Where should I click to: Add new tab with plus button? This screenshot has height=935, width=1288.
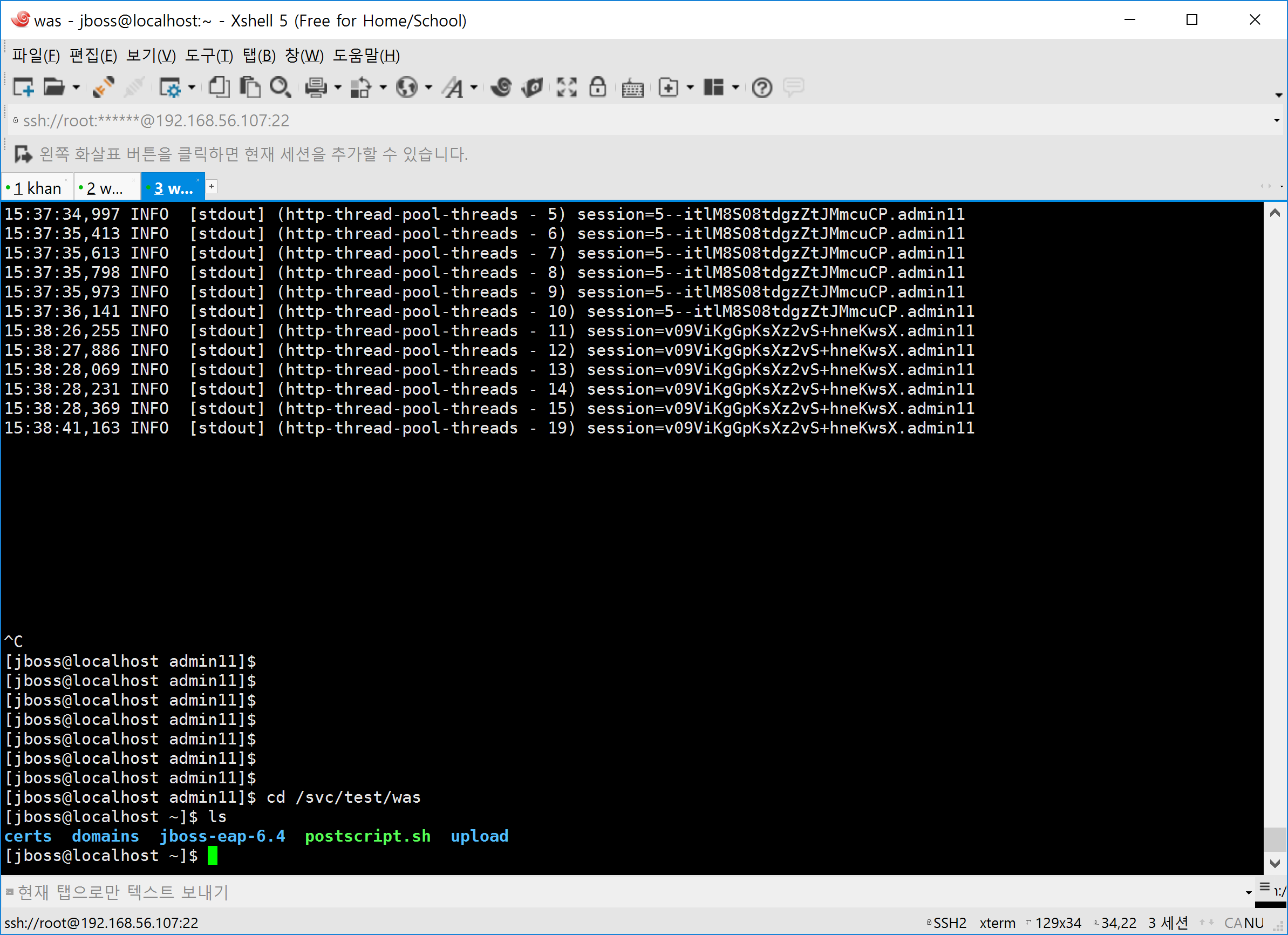pos(212,186)
